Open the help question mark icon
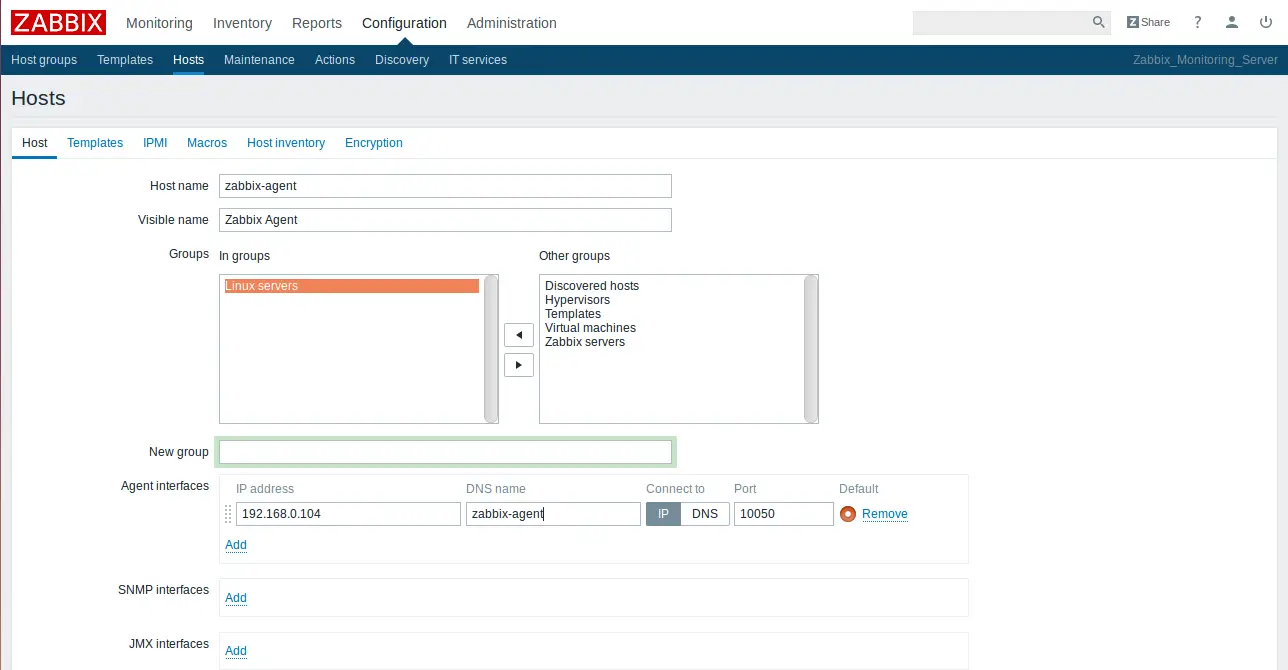Screen dimensions: 1288x670 1198,22
